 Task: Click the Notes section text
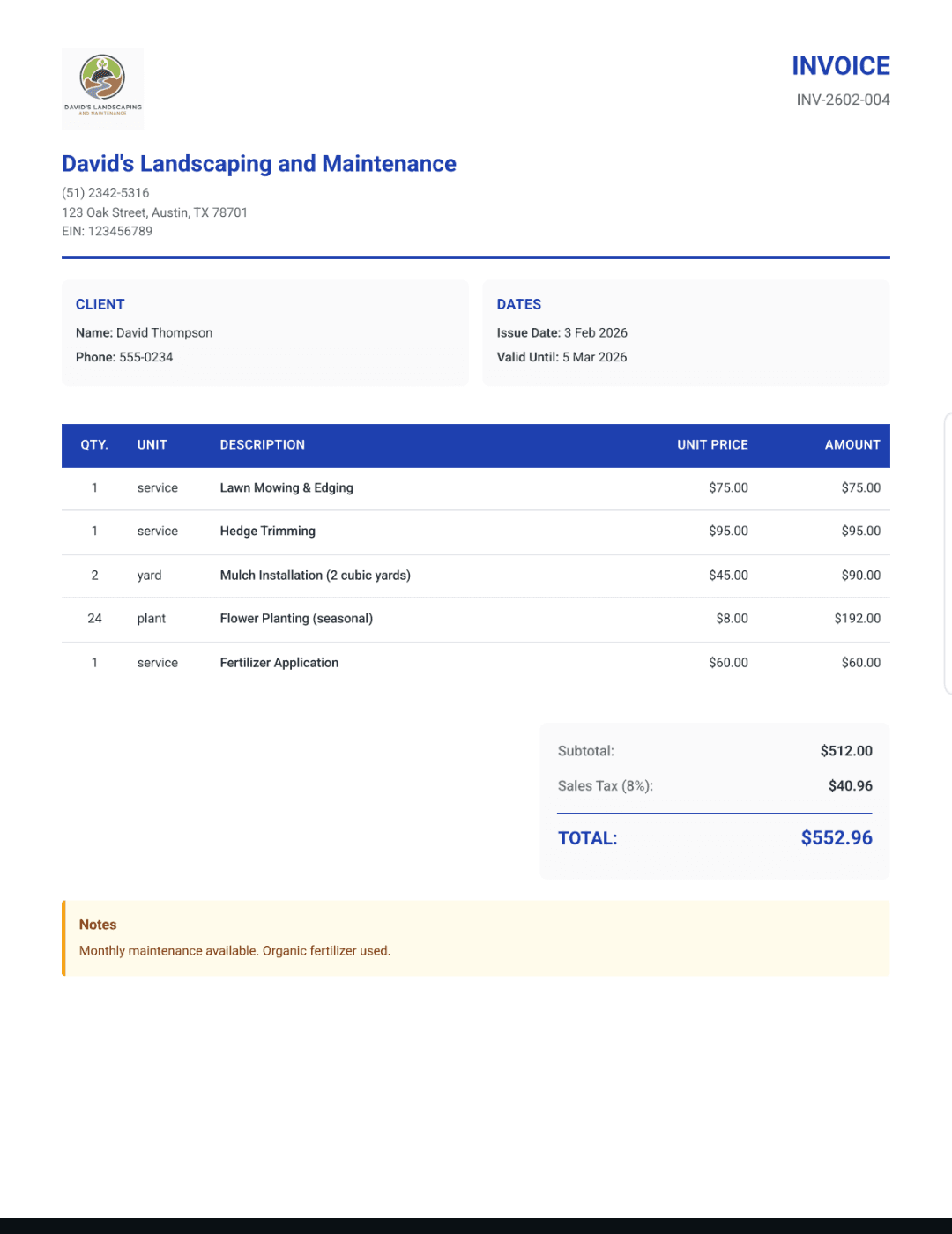tap(234, 950)
